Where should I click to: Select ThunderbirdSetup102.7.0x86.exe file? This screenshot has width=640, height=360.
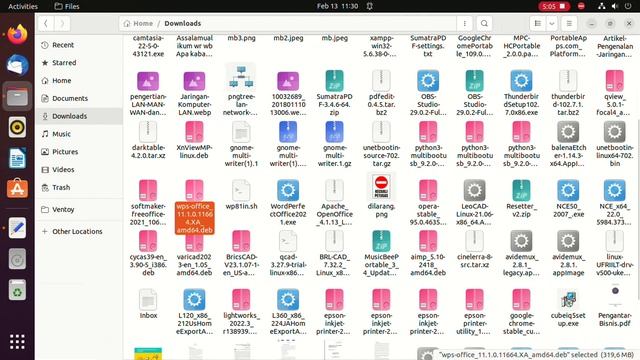click(x=521, y=93)
